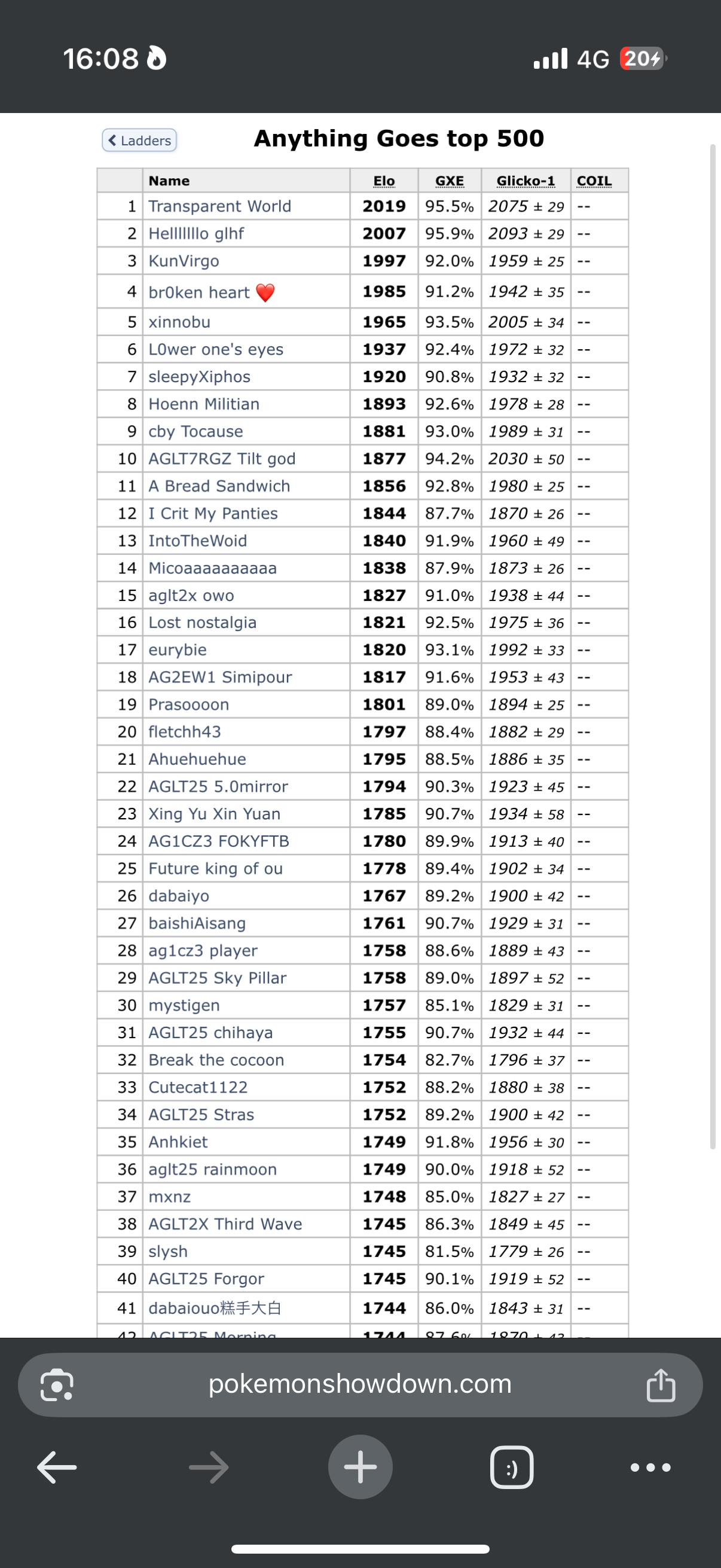The width and height of the screenshot is (721, 1568).
Task: Open a new tab with plus button
Action: (360, 1467)
